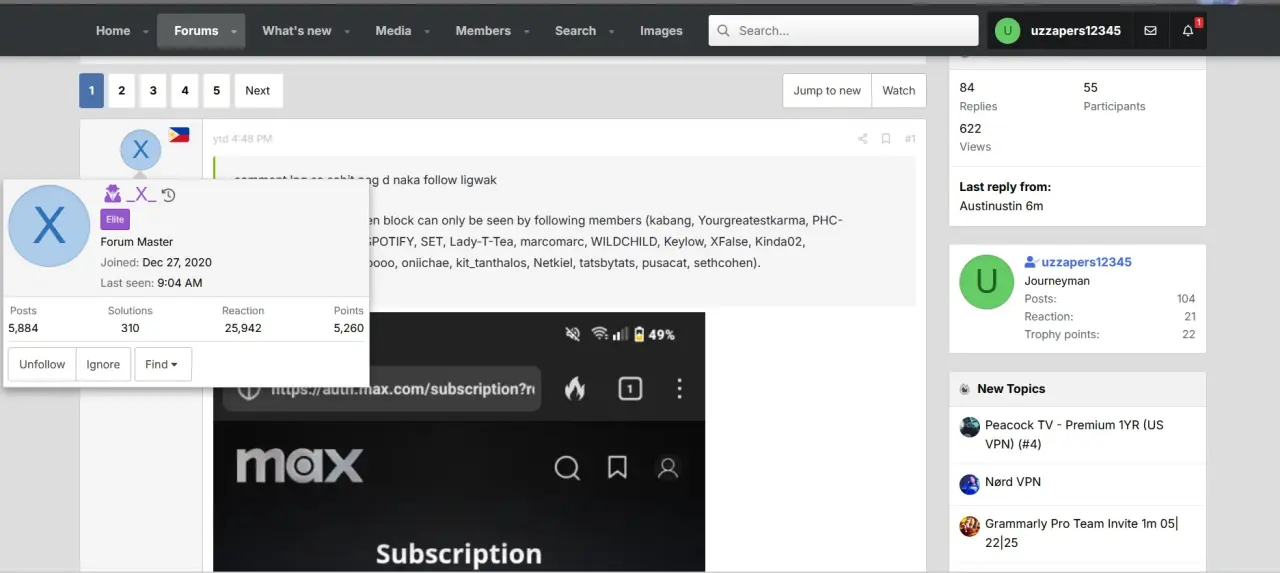The height and width of the screenshot is (573, 1280).
Task: Open the Images navigation item
Action: tap(661, 31)
